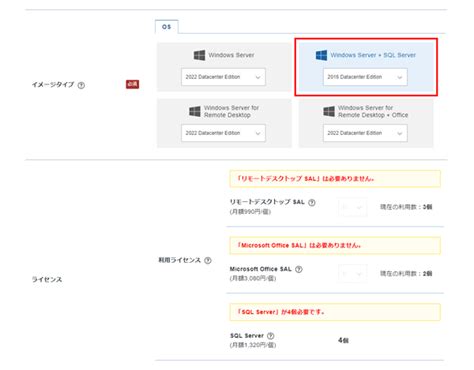Click the Windows Server for Remote Desktop logo
This screenshot has height=370, width=474.
coord(195,111)
